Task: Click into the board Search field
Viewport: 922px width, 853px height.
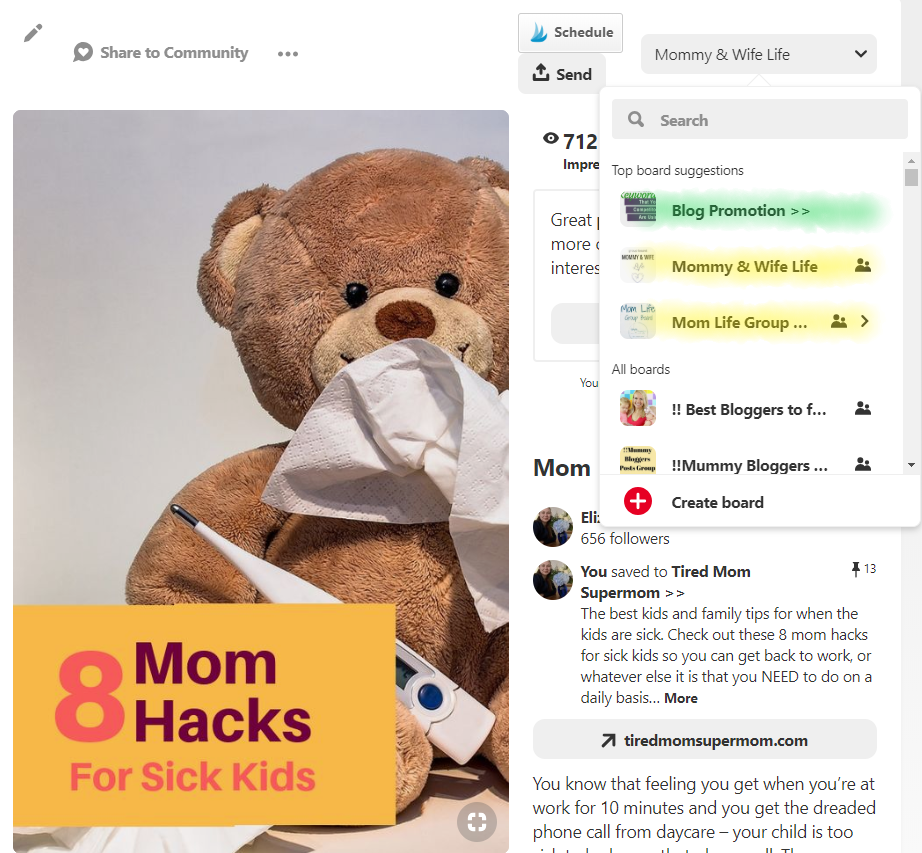Action: point(760,119)
